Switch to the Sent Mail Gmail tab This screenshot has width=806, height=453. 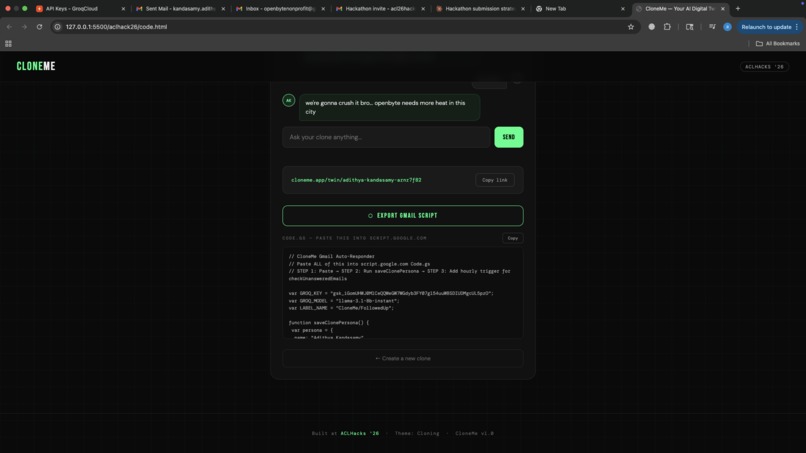coord(179,9)
